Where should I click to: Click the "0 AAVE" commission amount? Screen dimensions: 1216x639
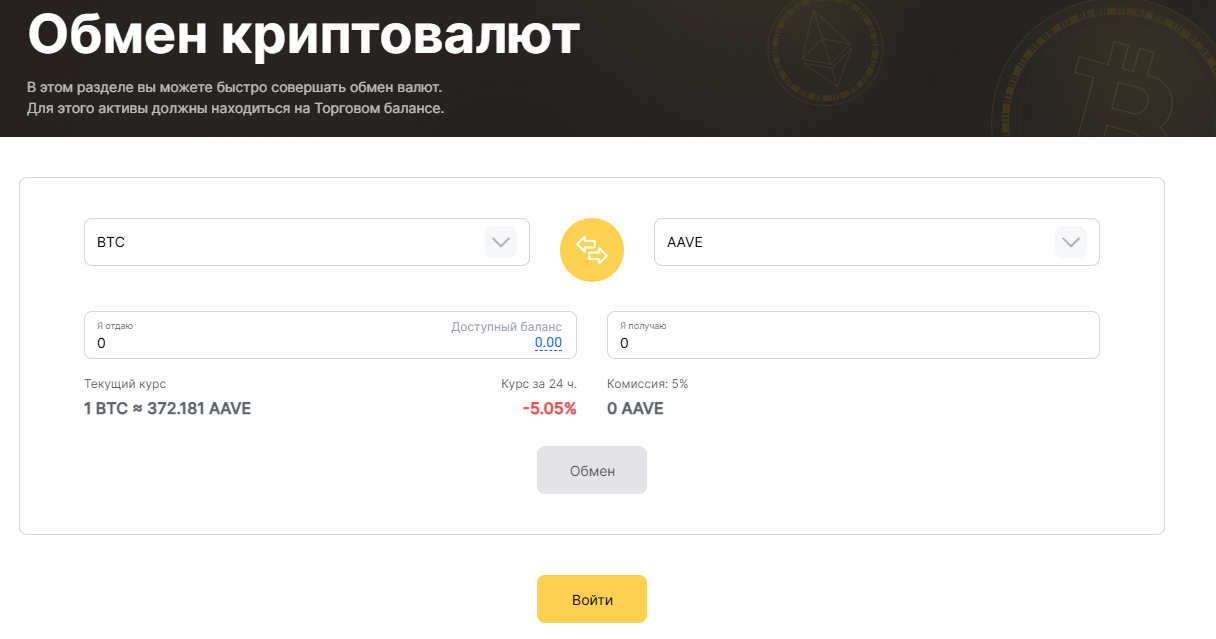click(635, 408)
